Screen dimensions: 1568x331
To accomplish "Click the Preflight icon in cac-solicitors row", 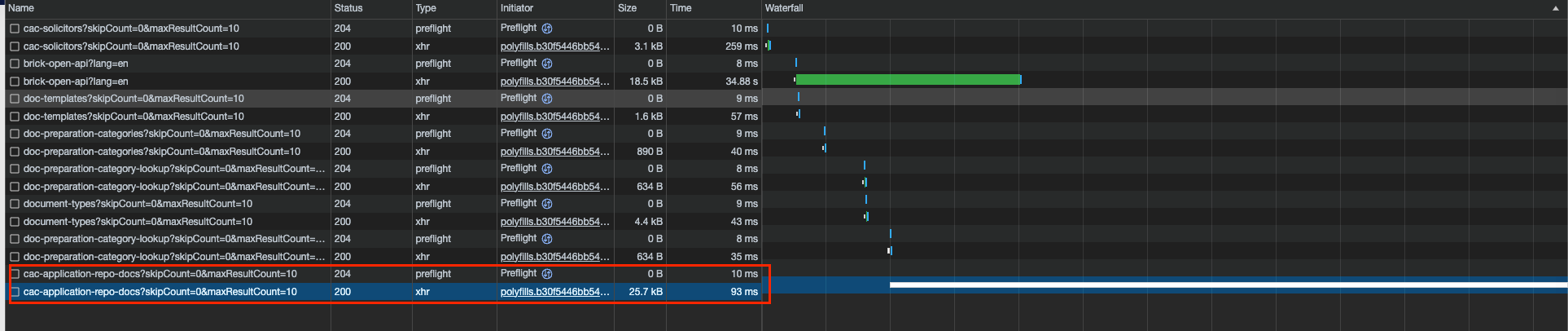I will pos(547,29).
